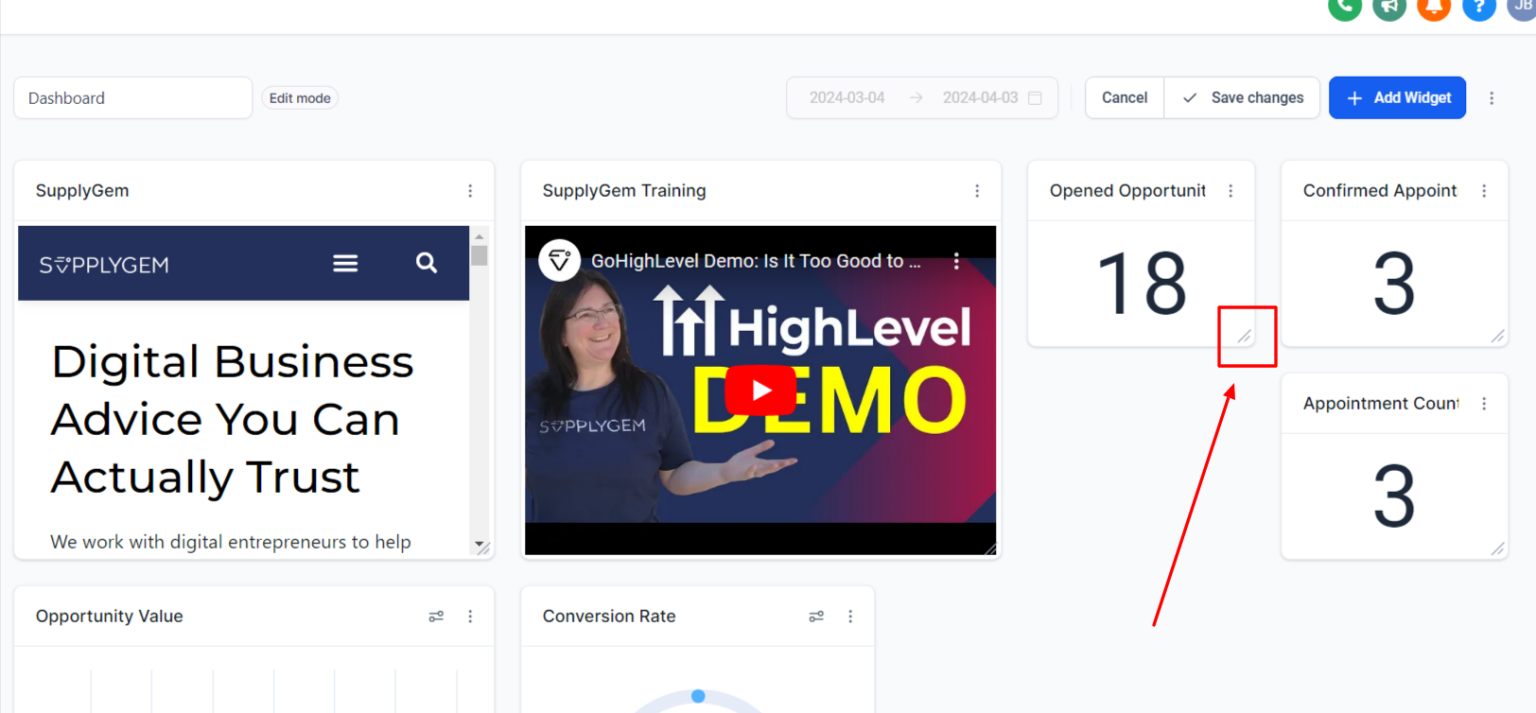Play the HighLevel Demo YouTube video
The height and width of the screenshot is (713, 1536).
point(760,390)
